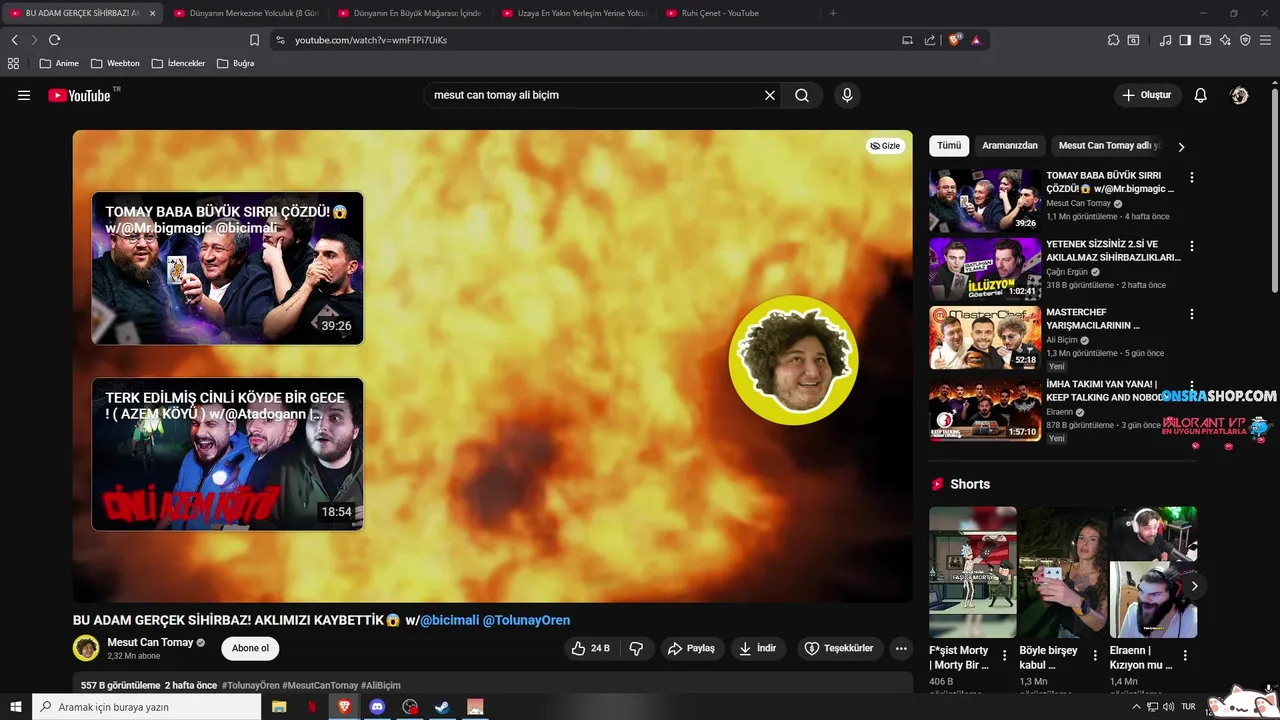
Task: Open a new browser tab
Action: click(833, 13)
